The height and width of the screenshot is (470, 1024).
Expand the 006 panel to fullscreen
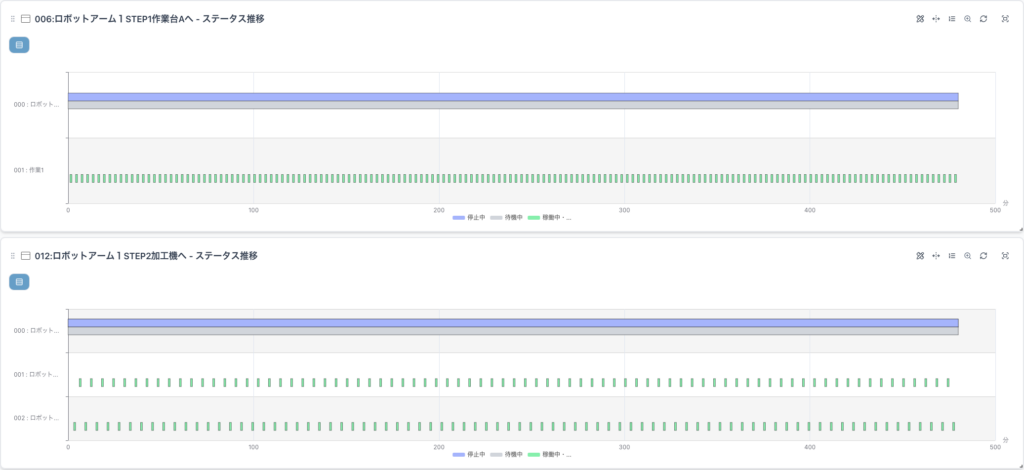(1005, 19)
